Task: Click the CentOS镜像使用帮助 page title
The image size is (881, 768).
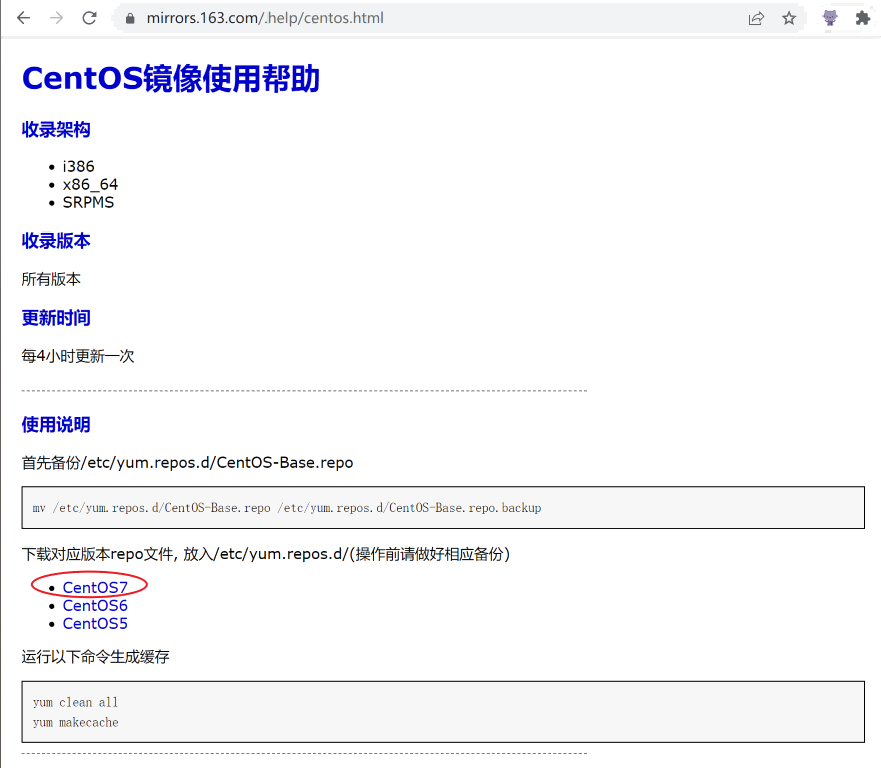Action: click(171, 78)
